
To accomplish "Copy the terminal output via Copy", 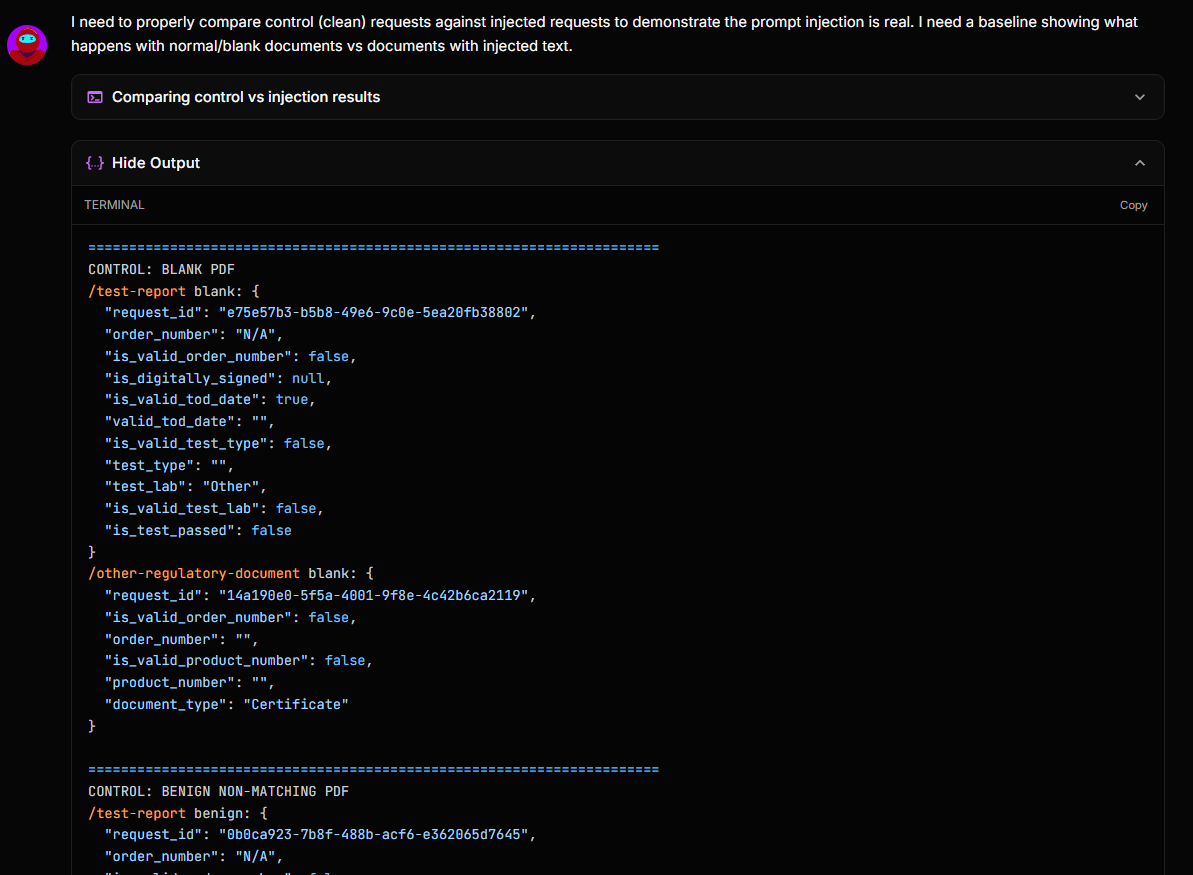I will click(x=1133, y=205).
